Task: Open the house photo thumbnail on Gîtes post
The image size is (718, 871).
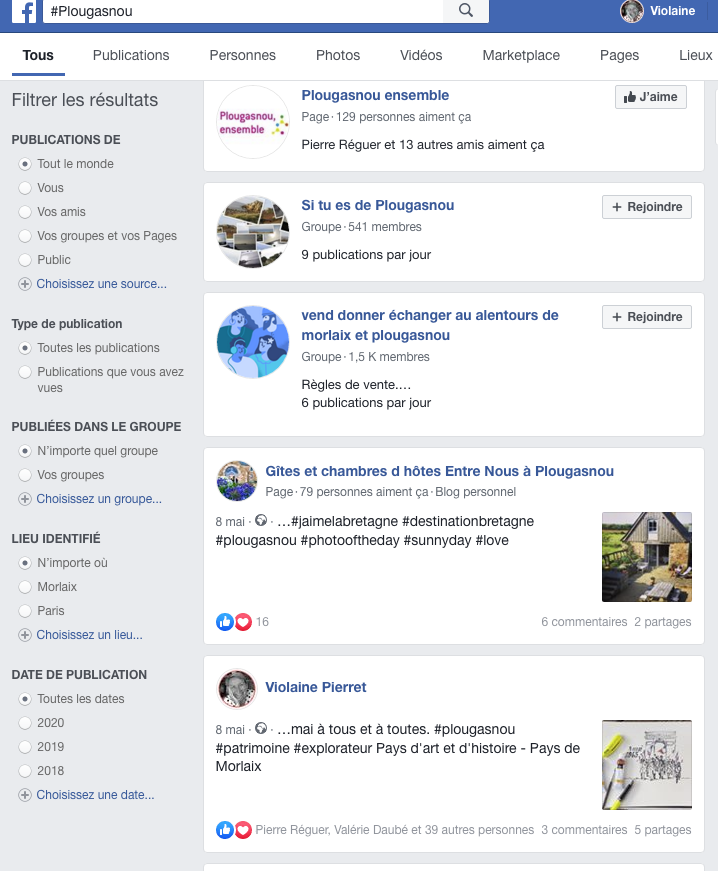Action: point(647,557)
